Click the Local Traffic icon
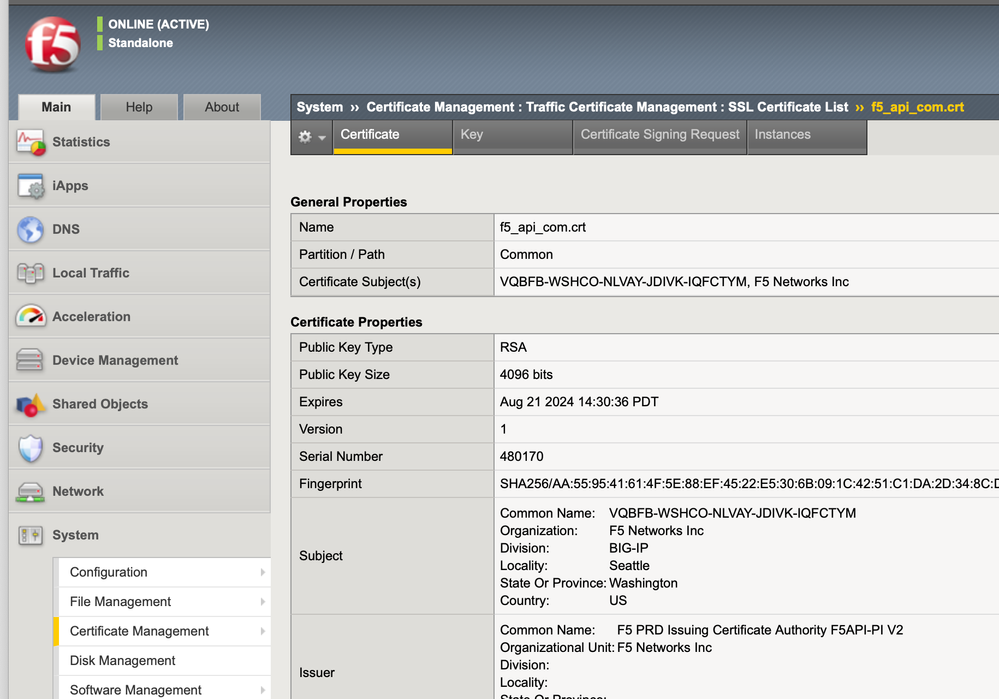 (x=31, y=273)
